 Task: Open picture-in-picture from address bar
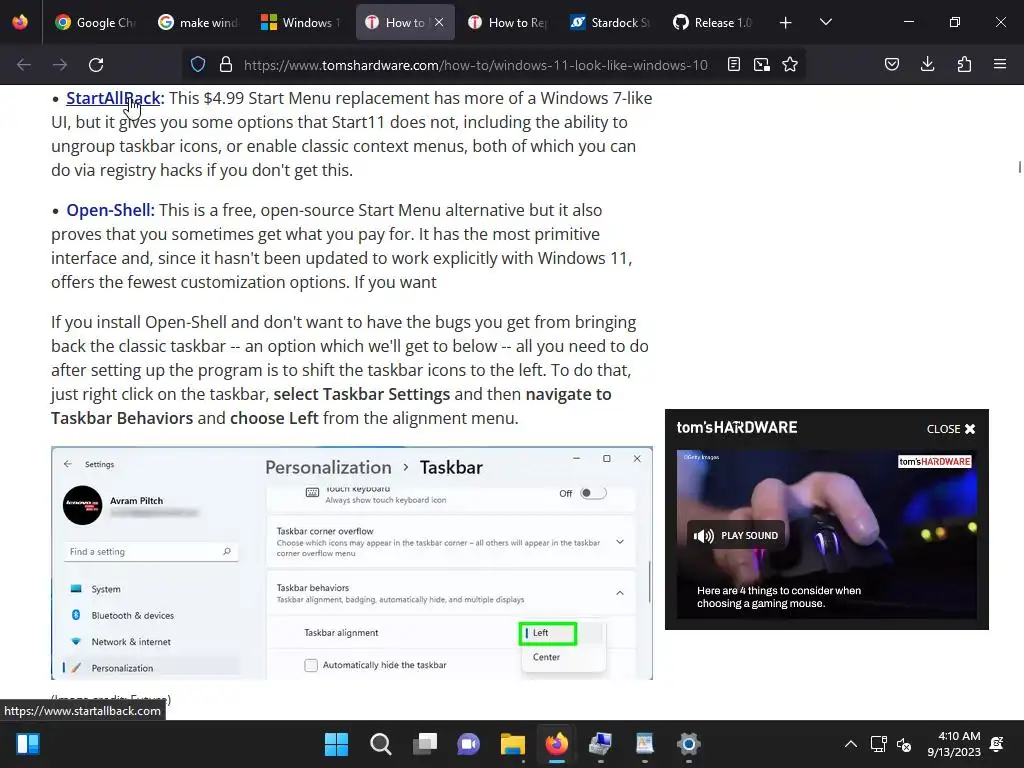[761, 65]
